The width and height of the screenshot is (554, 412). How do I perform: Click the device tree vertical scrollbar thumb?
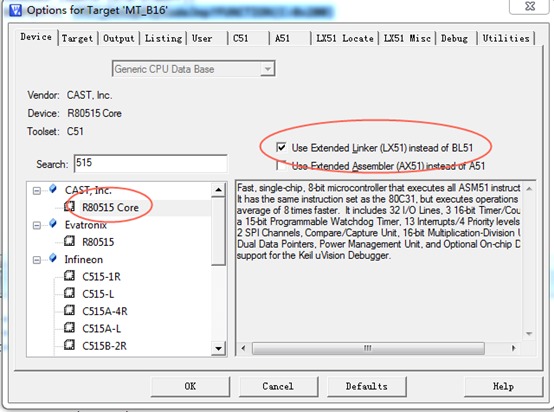pyautogui.click(x=218, y=231)
